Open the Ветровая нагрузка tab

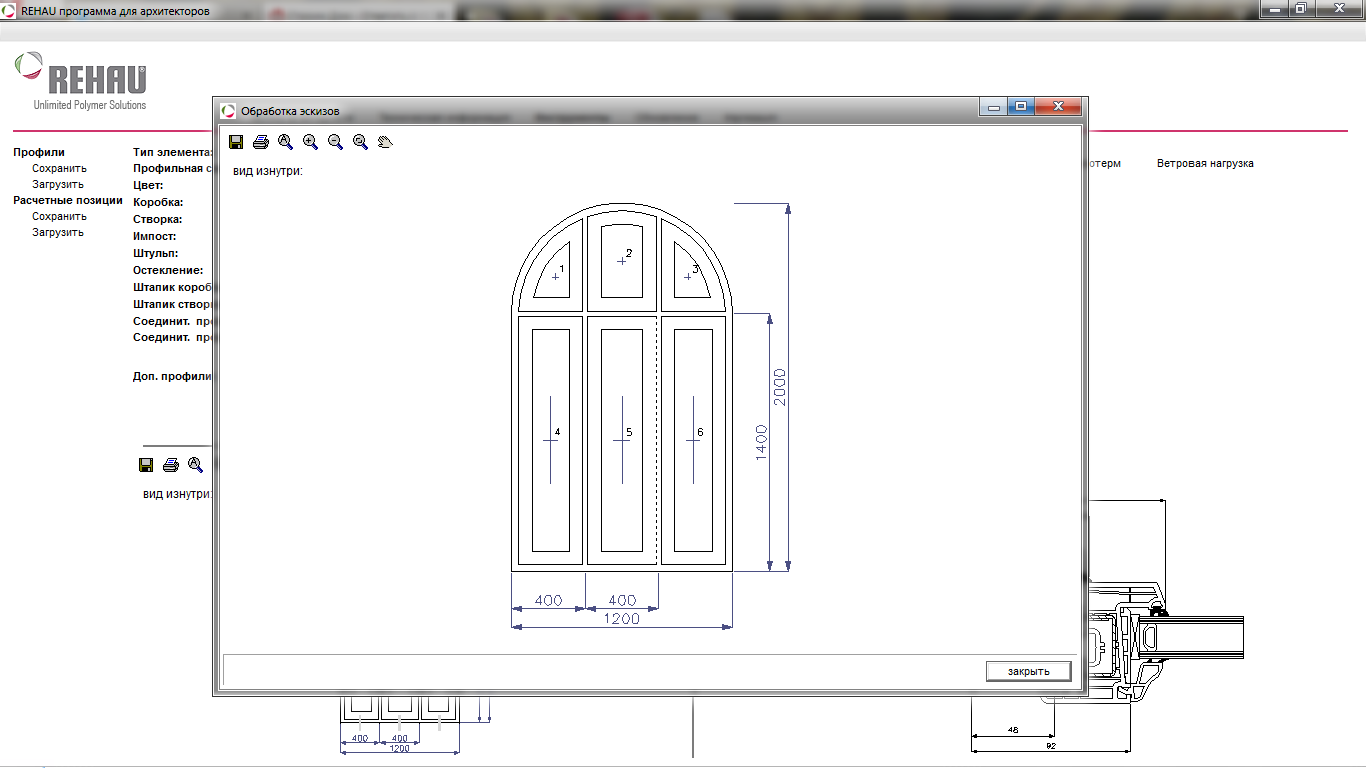[1205, 163]
